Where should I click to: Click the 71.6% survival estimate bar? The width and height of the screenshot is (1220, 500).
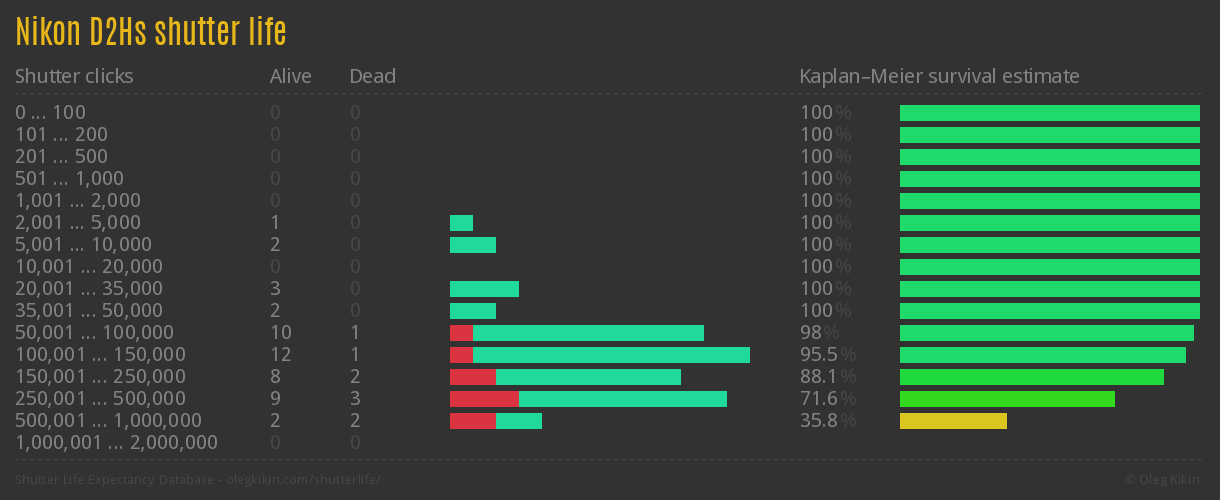click(1007, 399)
